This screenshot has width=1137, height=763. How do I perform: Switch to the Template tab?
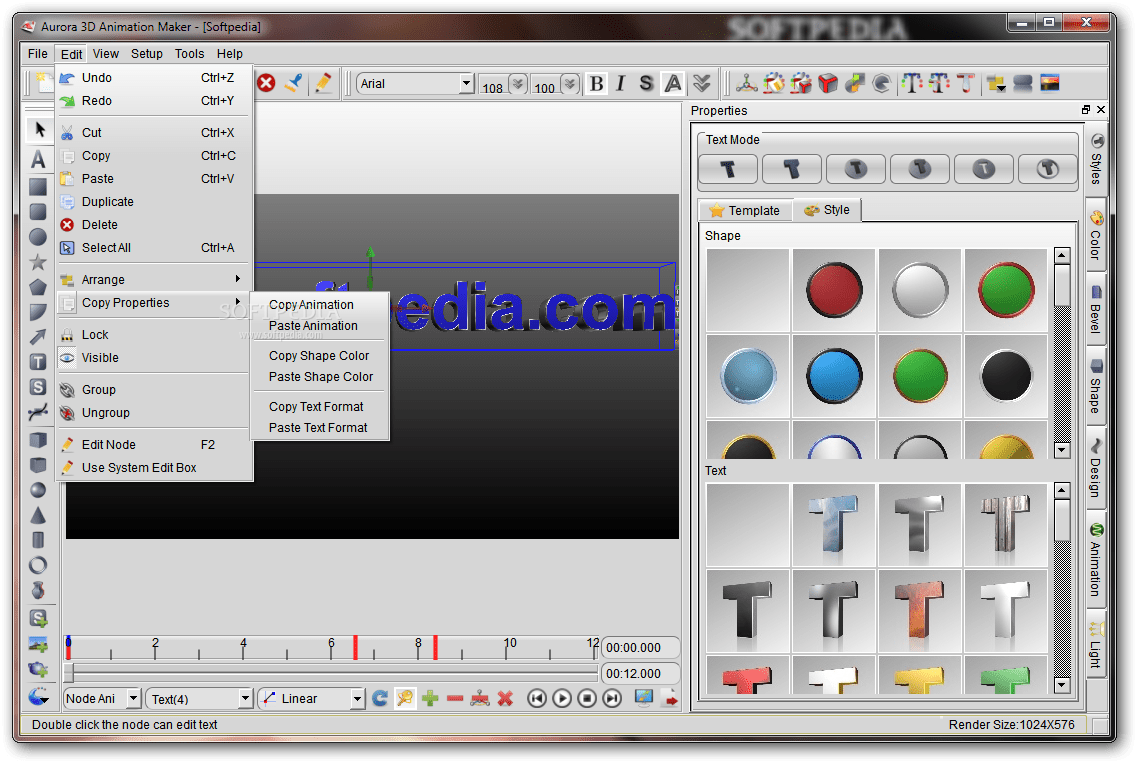point(745,210)
